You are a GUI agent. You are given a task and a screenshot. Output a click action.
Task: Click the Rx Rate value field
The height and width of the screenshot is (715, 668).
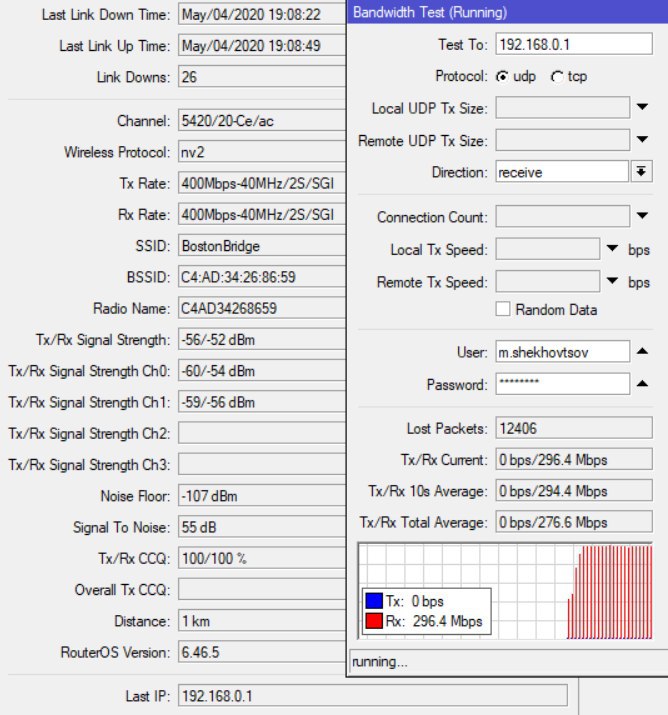pos(262,214)
